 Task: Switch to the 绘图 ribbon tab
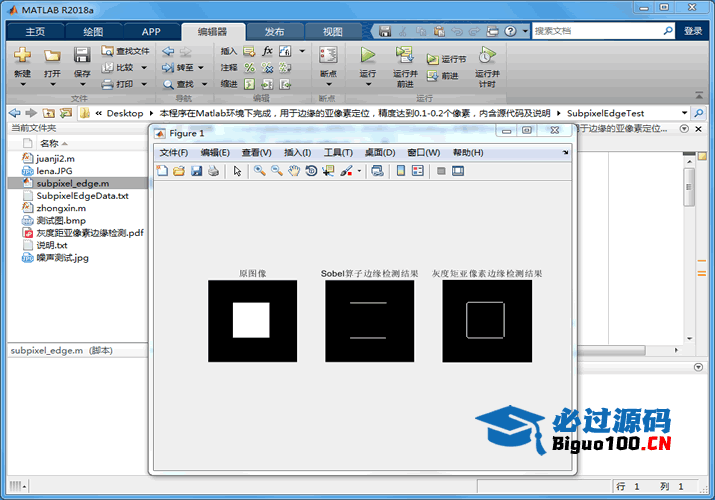point(92,31)
